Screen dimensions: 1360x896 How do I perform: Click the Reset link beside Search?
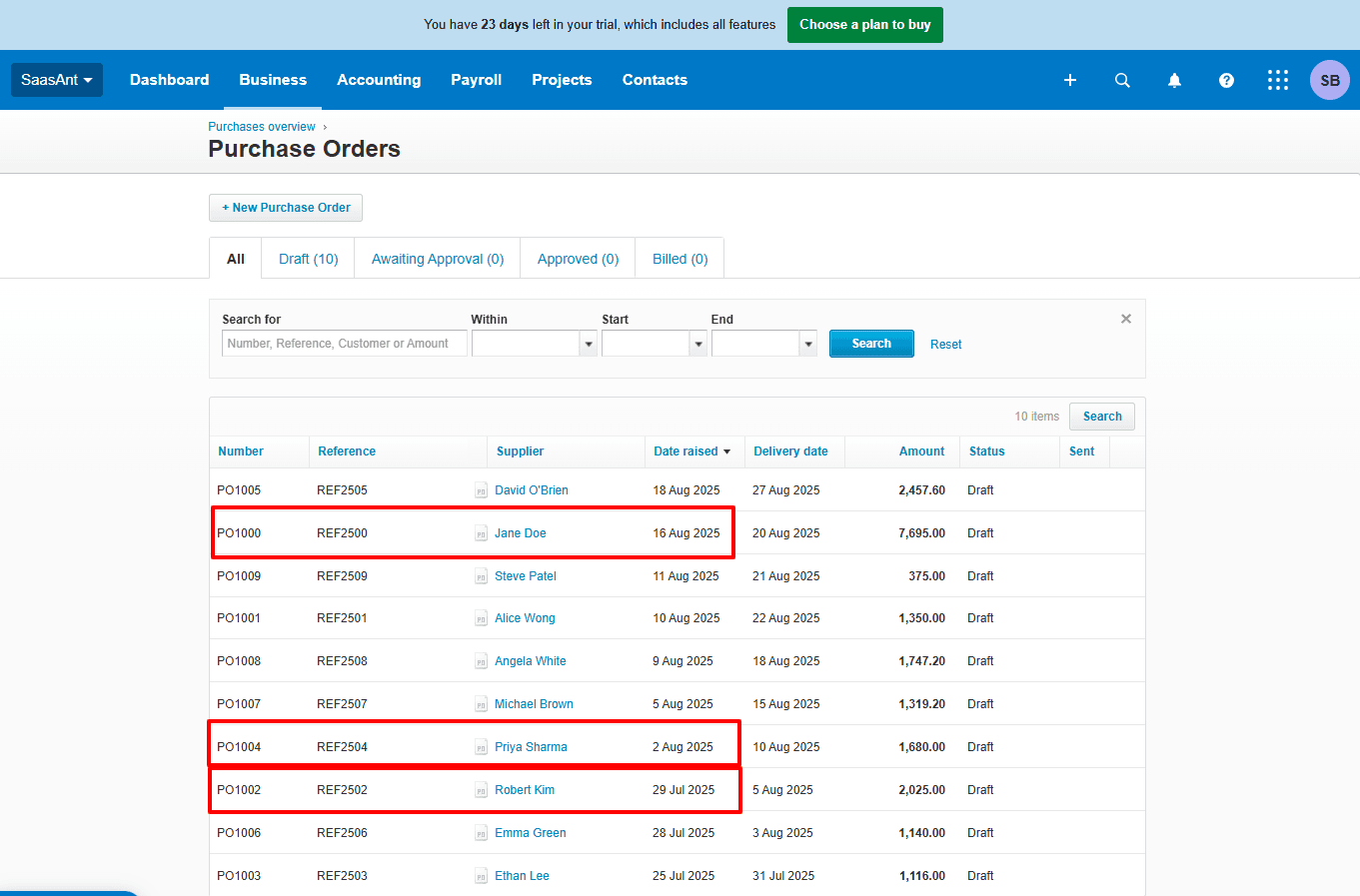(x=945, y=344)
